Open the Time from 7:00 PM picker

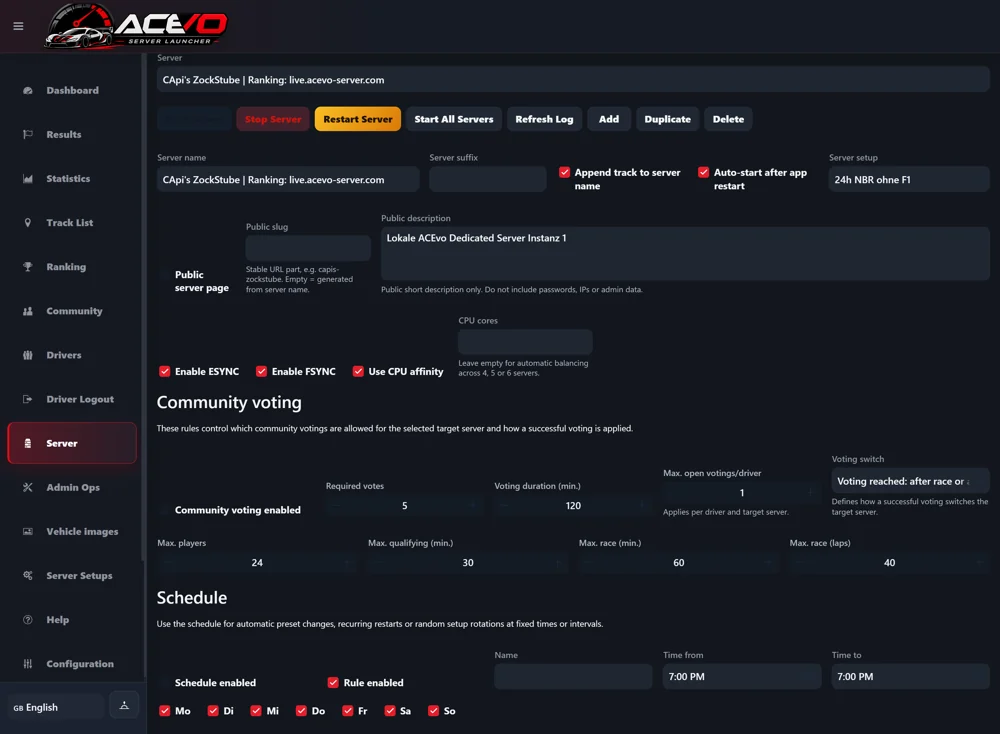pyautogui.click(x=742, y=677)
